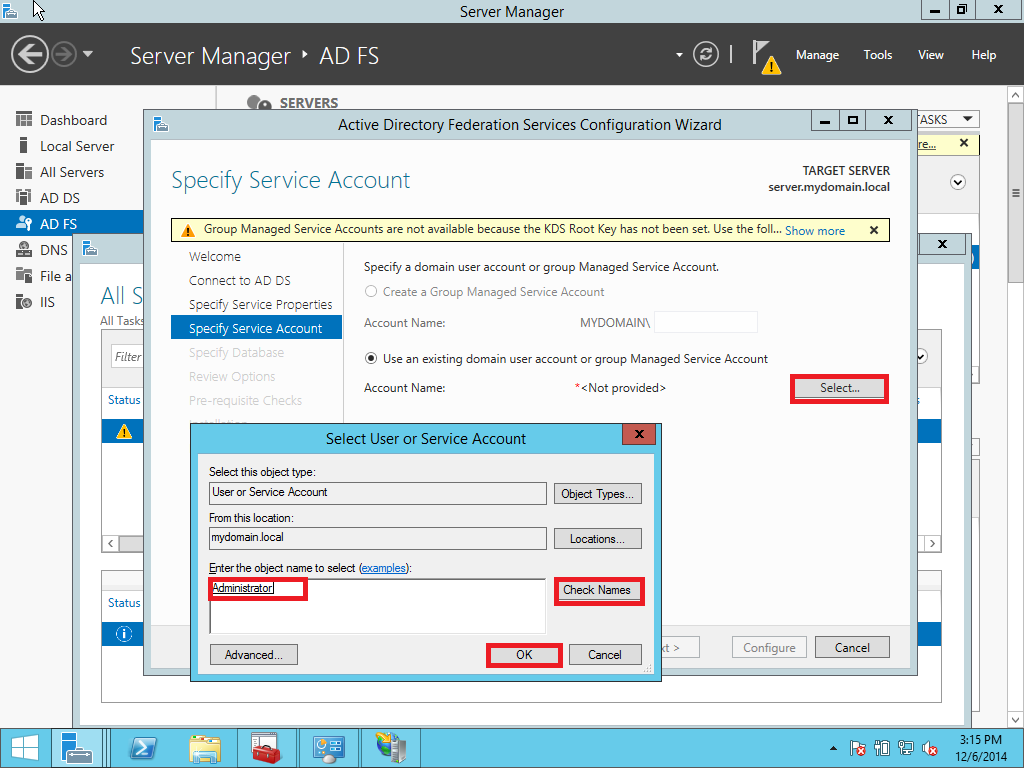Open File Explorer from the taskbar
This screenshot has width=1024, height=768.
point(204,747)
